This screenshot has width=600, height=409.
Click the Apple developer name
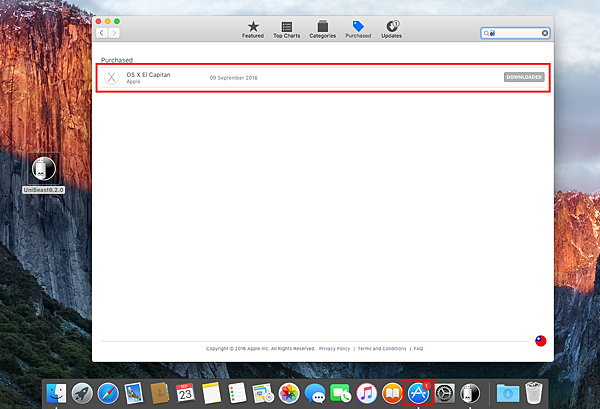point(134,82)
